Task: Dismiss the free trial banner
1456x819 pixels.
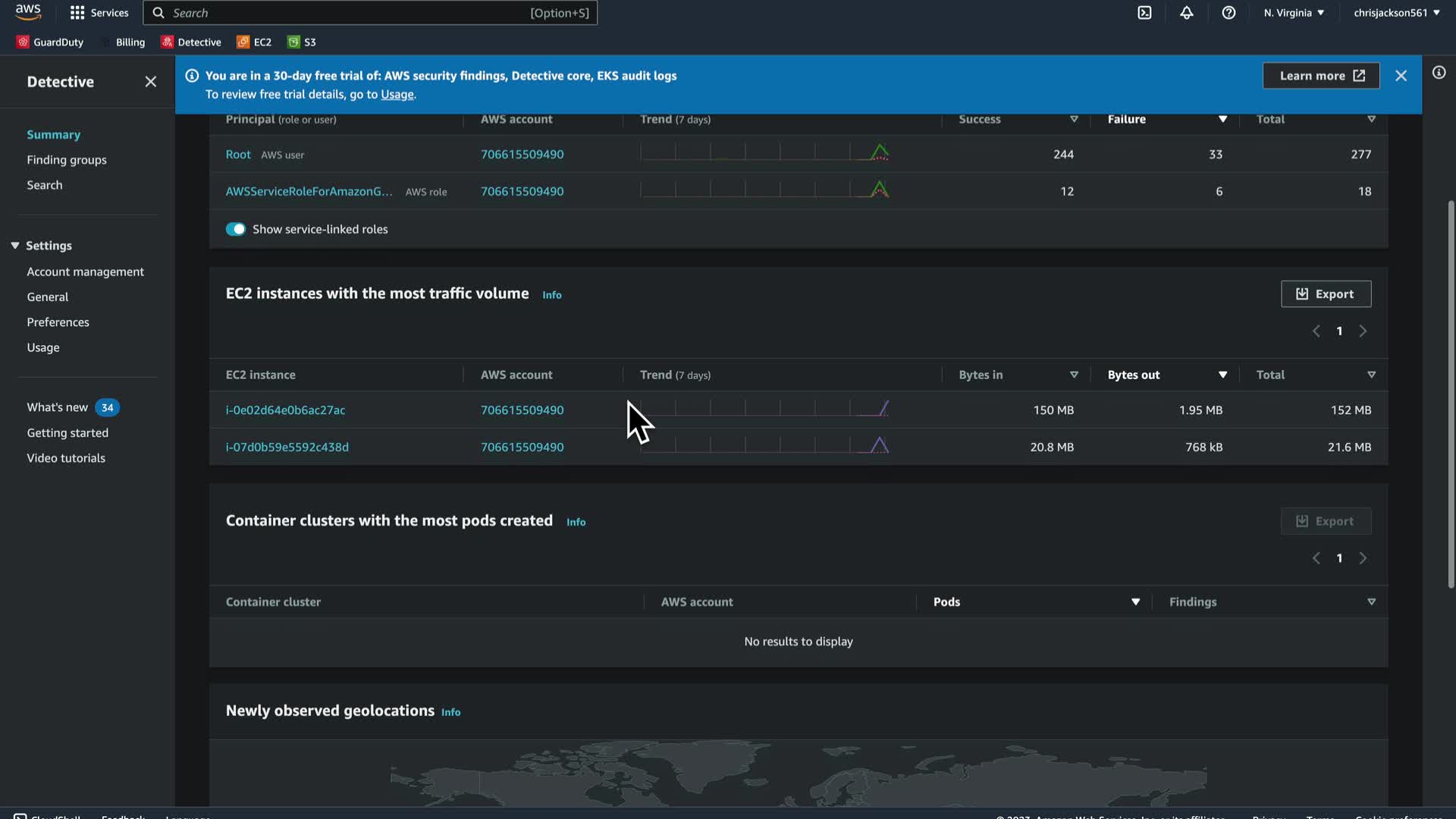Action: 1401,76
